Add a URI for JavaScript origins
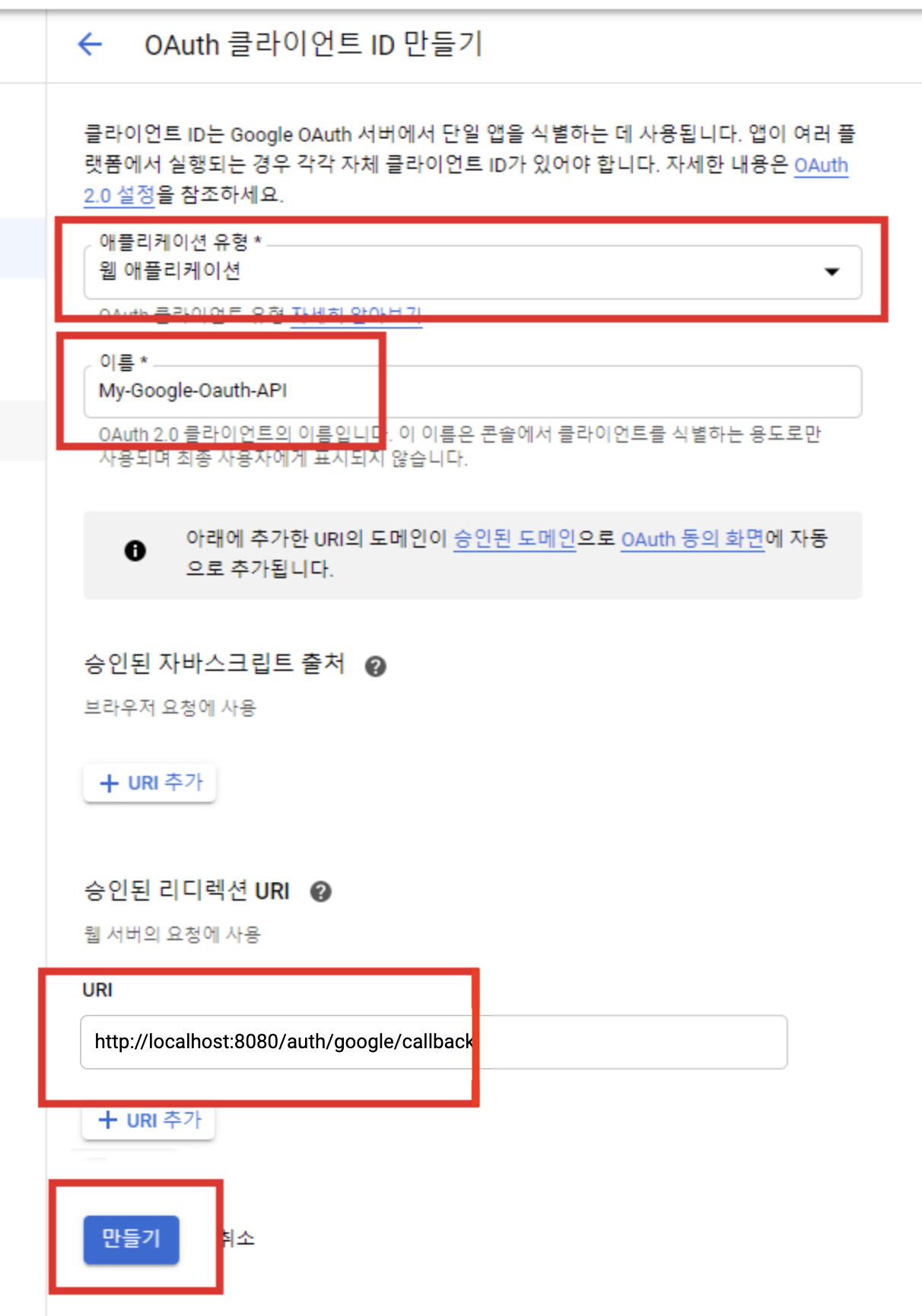 [x=150, y=783]
